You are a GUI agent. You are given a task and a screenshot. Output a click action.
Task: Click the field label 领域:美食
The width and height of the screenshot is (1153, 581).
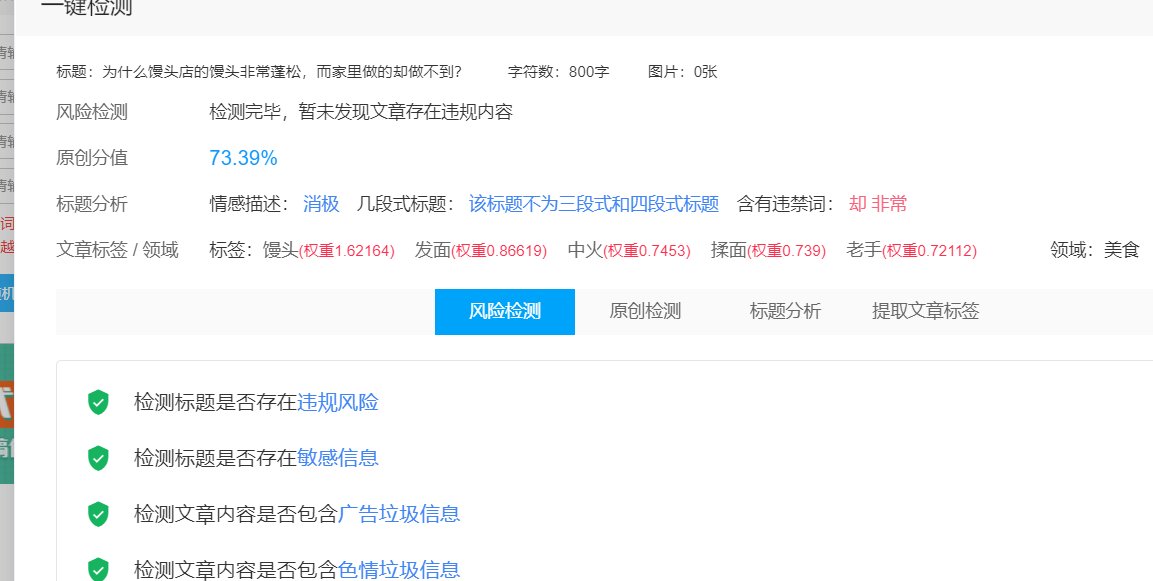(1094, 251)
